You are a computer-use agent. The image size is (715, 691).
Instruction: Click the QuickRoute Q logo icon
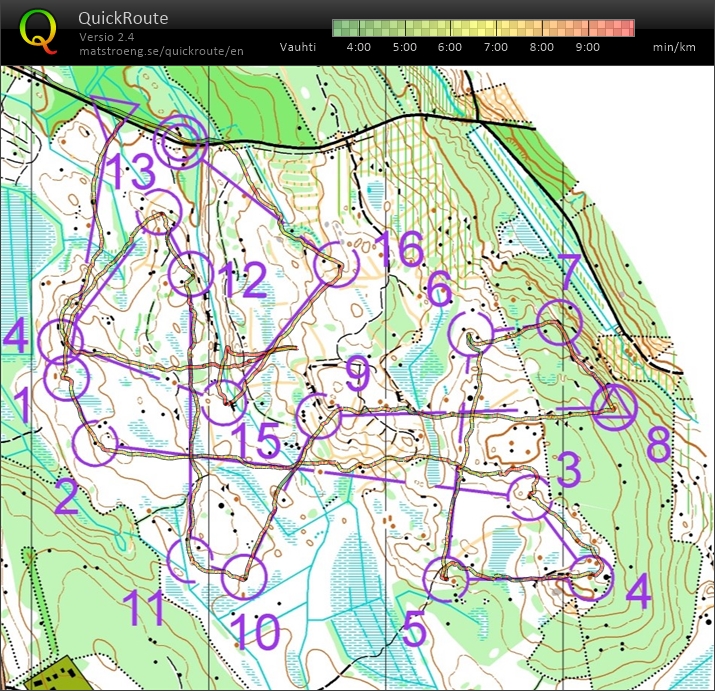coord(38,31)
